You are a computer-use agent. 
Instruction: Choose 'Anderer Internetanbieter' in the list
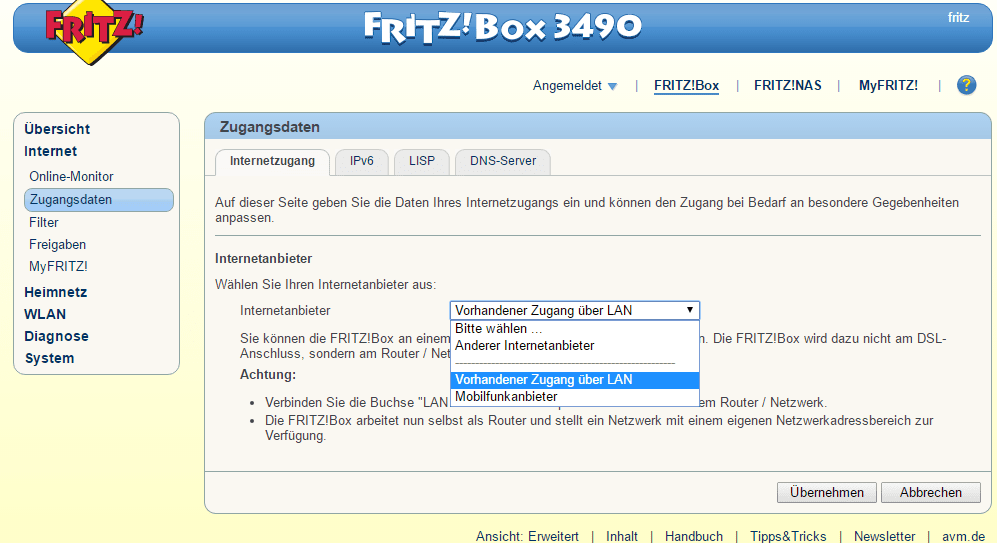click(x=524, y=345)
